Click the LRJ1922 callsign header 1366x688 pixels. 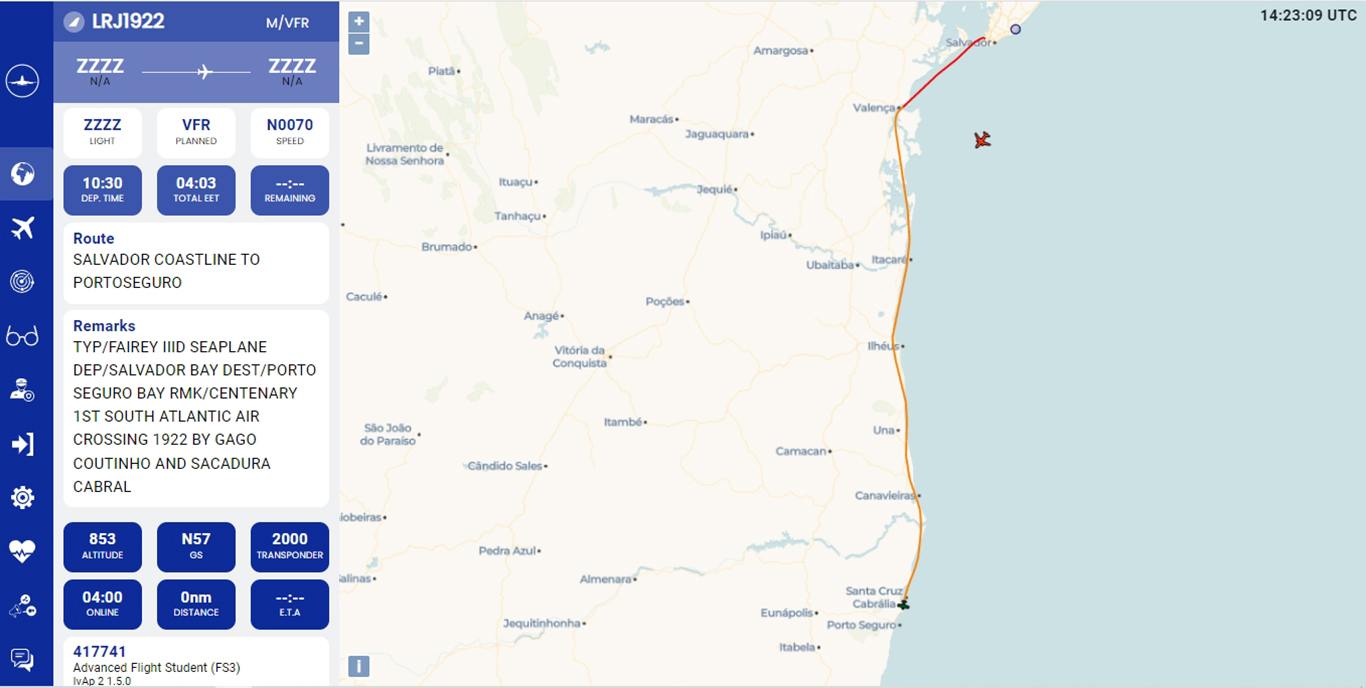click(128, 21)
